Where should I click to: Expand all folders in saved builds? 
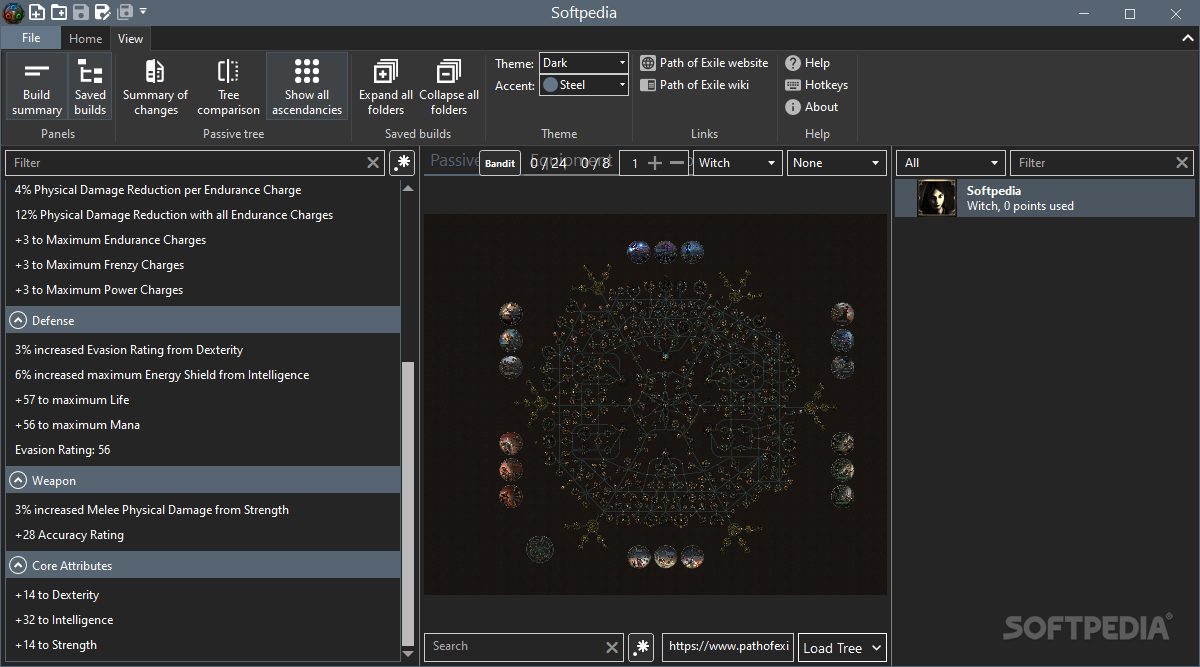tap(386, 87)
